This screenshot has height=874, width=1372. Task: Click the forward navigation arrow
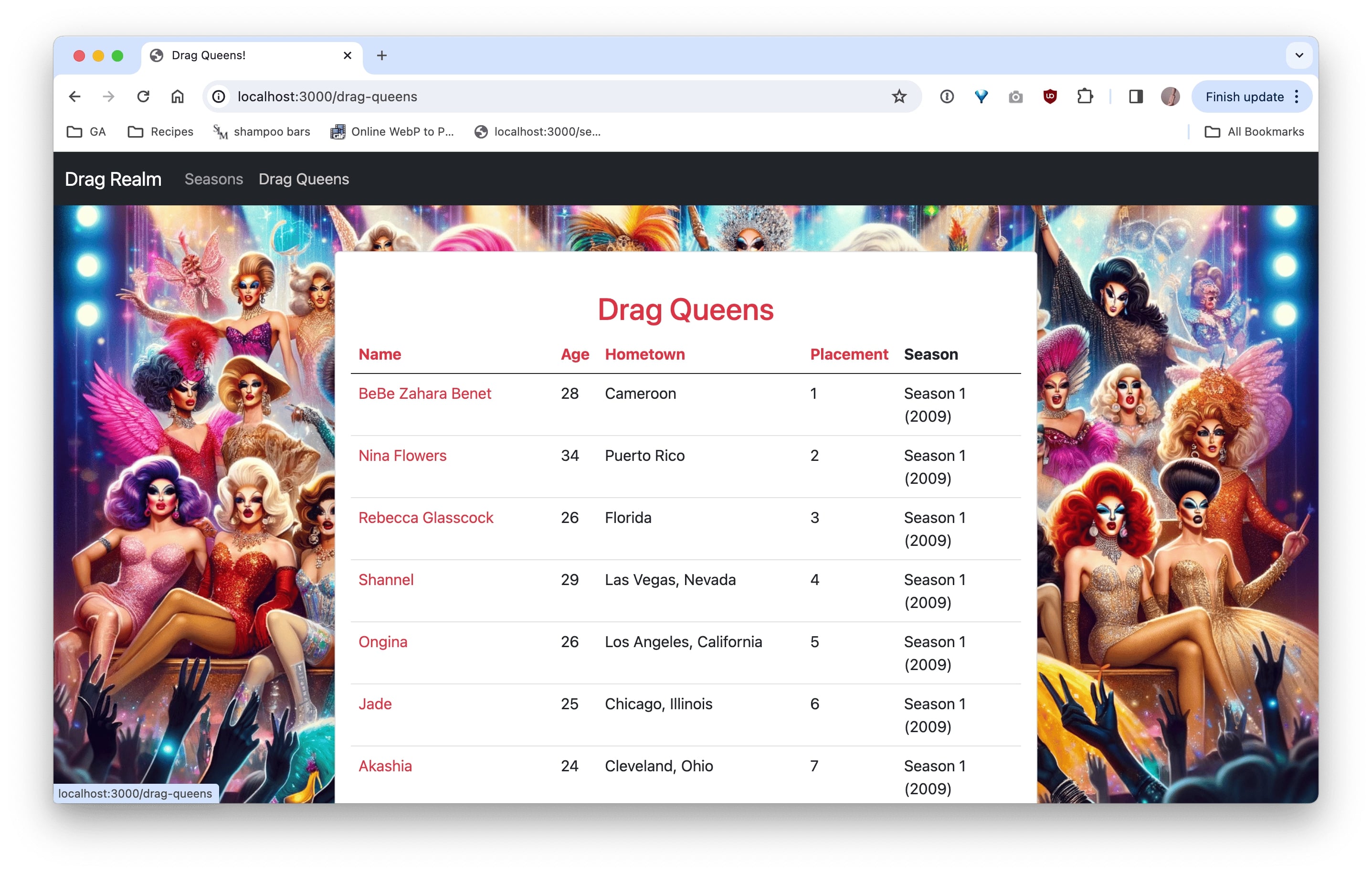108,96
